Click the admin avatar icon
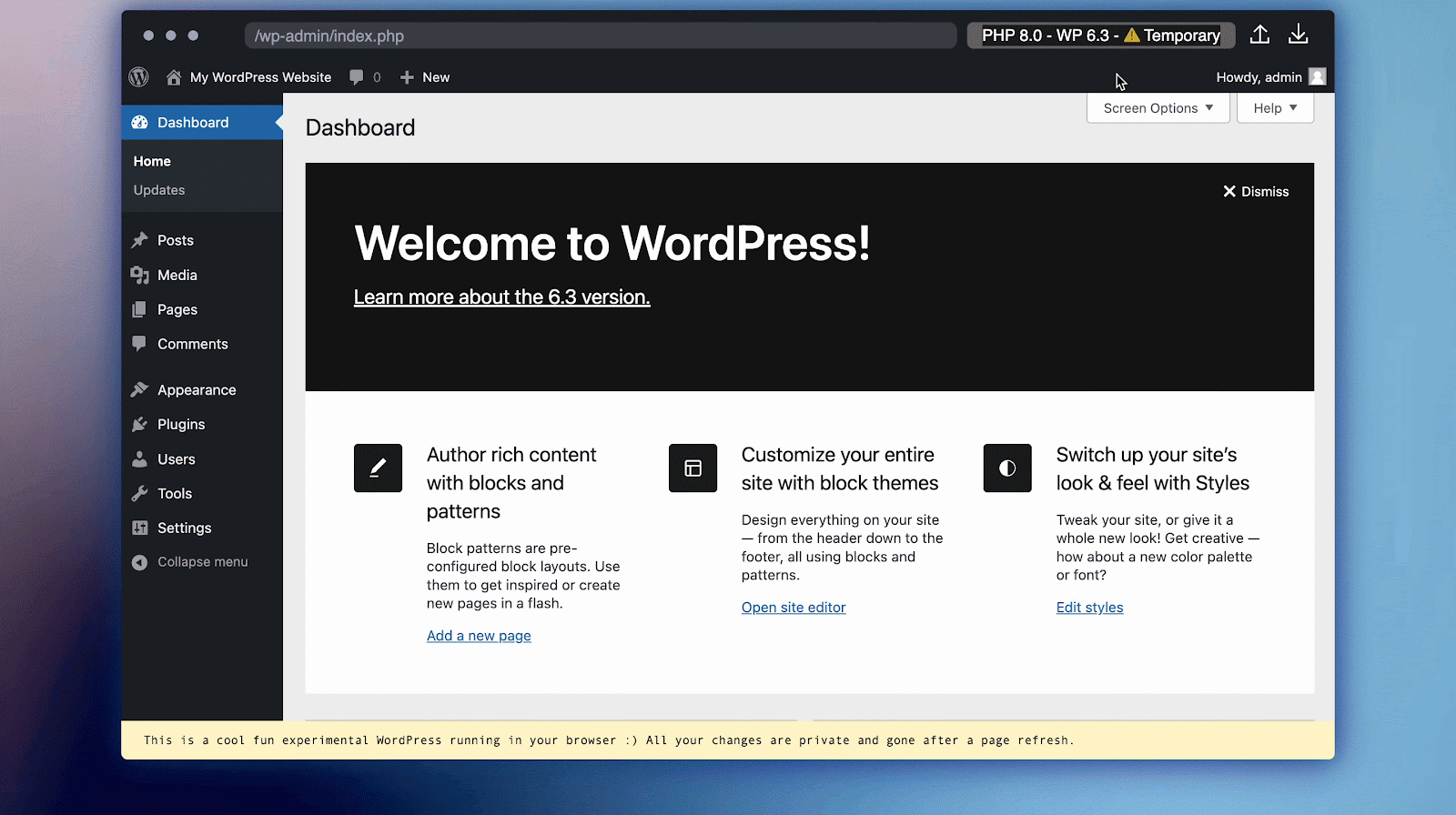The width and height of the screenshot is (1456, 815). click(x=1317, y=76)
